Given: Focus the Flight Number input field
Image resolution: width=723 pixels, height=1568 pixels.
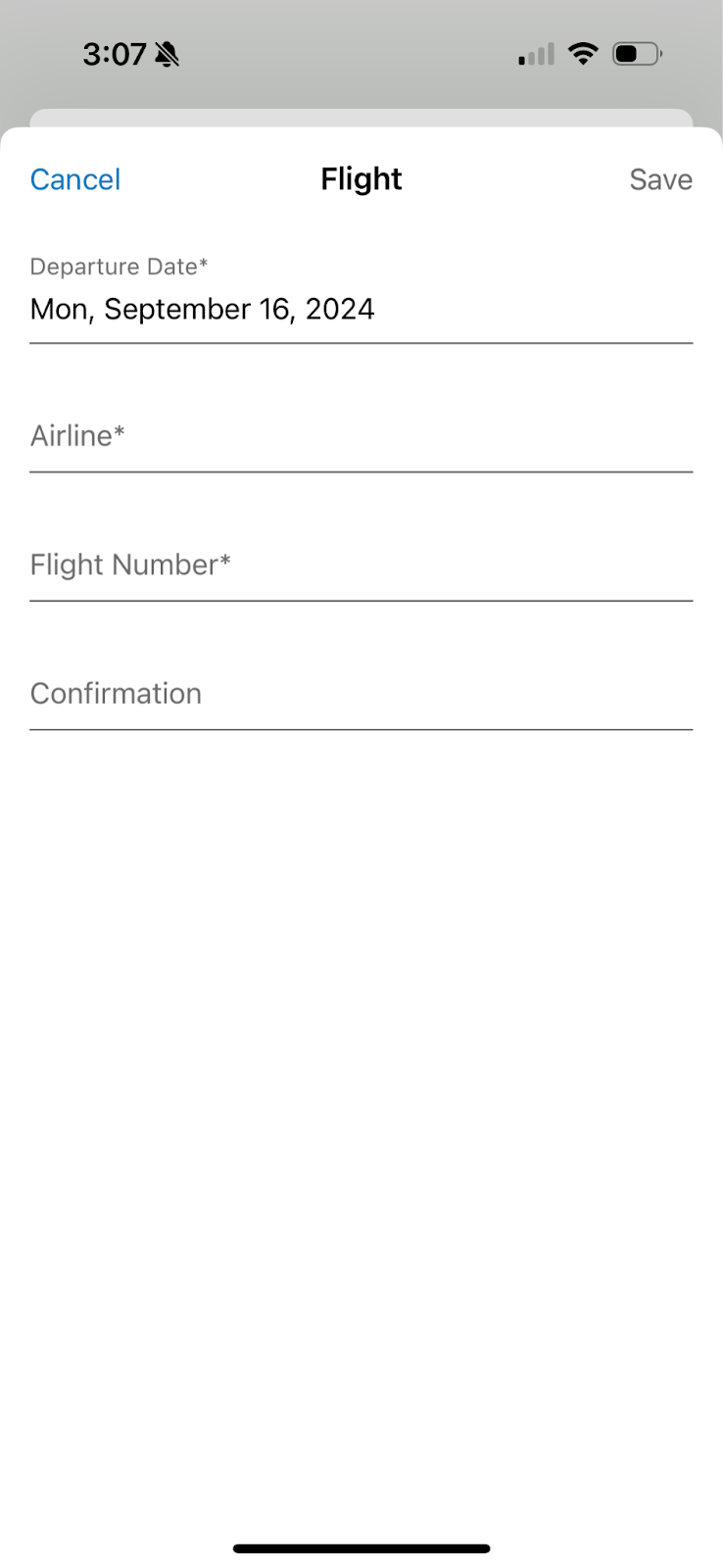Looking at the screenshot, I should point(361,565).
